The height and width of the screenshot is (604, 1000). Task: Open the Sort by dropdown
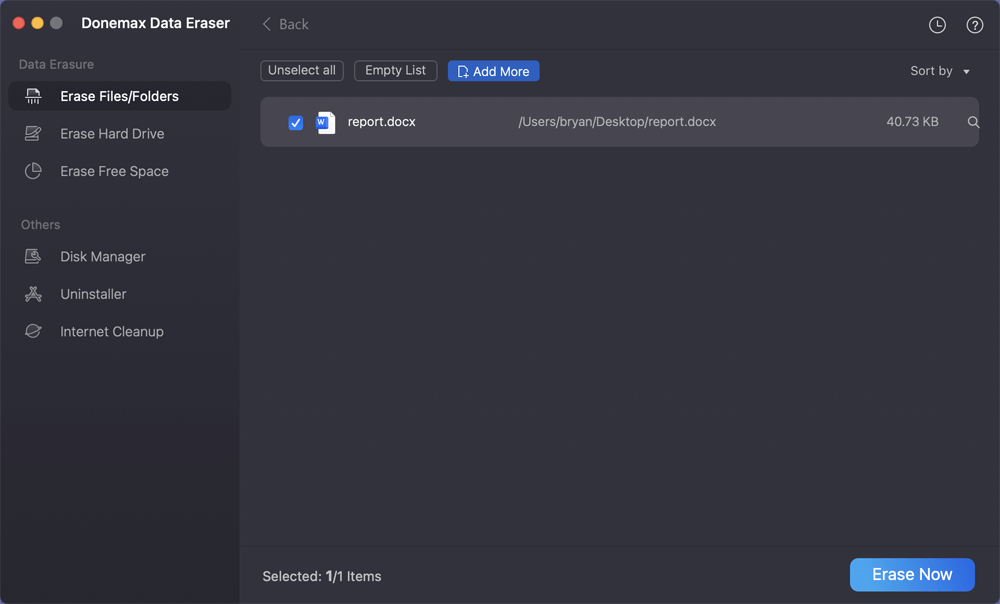click(x=939, y=71)
